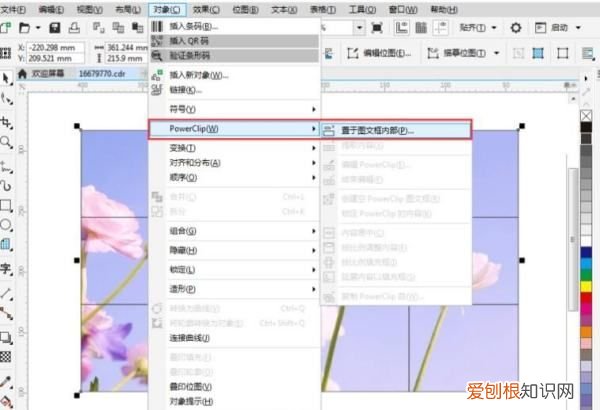Click the top-right selection handle of image

point(522,126)
